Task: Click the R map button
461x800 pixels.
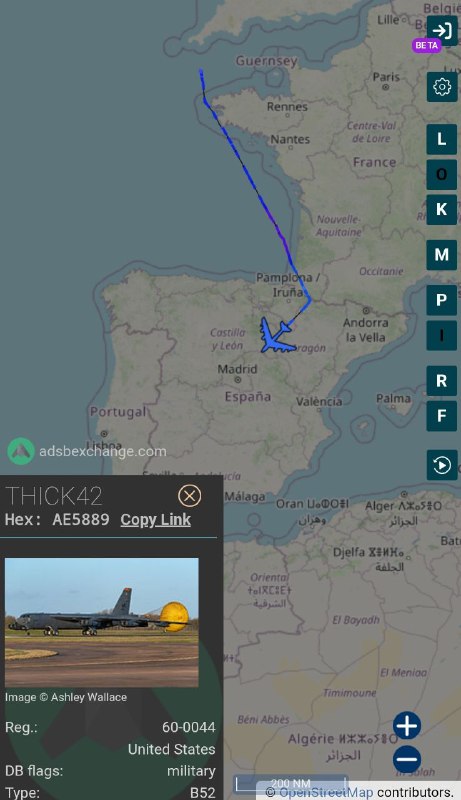Action: pyautogui.click(x=442, y=381)
